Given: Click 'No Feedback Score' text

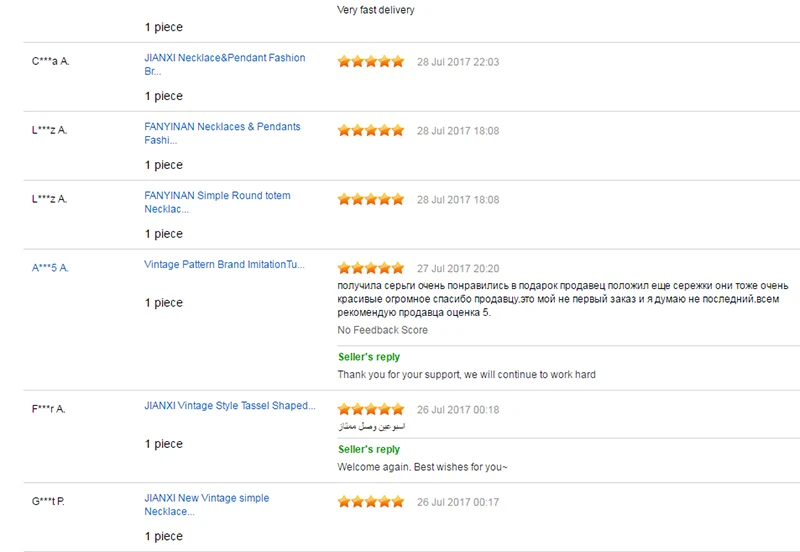Looking at the screenshot, I should pos(382,330).
